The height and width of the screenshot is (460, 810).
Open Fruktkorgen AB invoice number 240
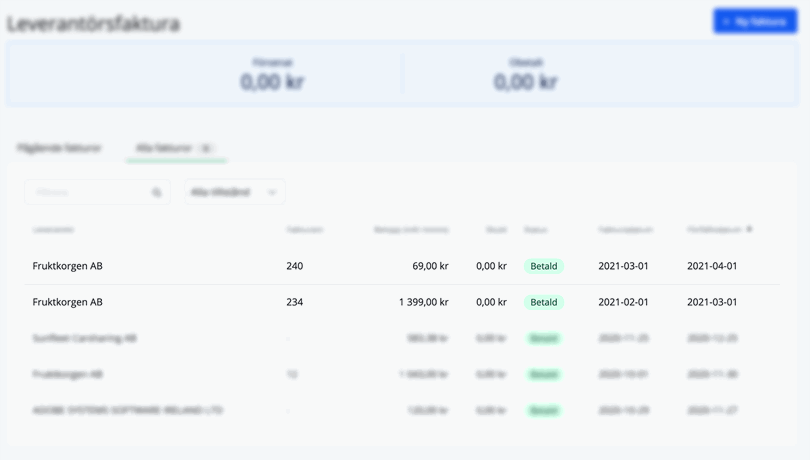[67, 266]
